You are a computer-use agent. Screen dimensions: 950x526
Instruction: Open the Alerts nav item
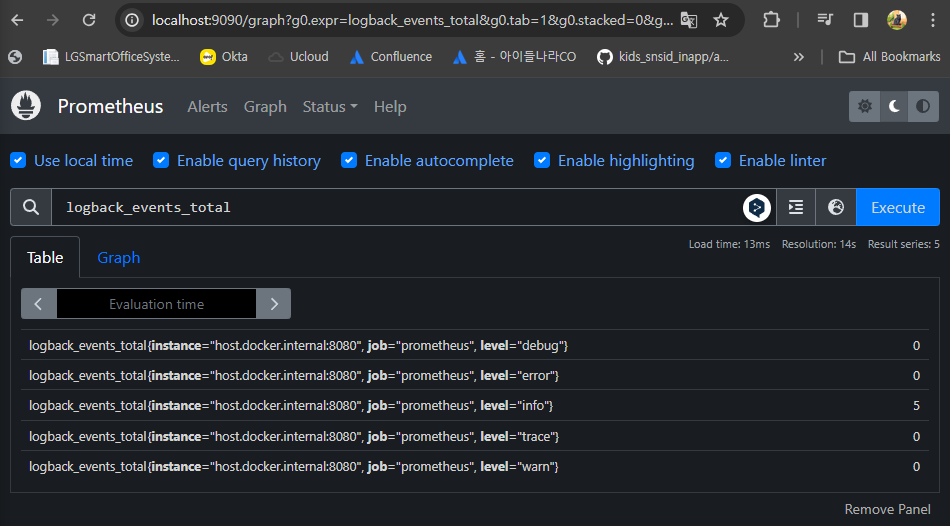pos(207,107)
